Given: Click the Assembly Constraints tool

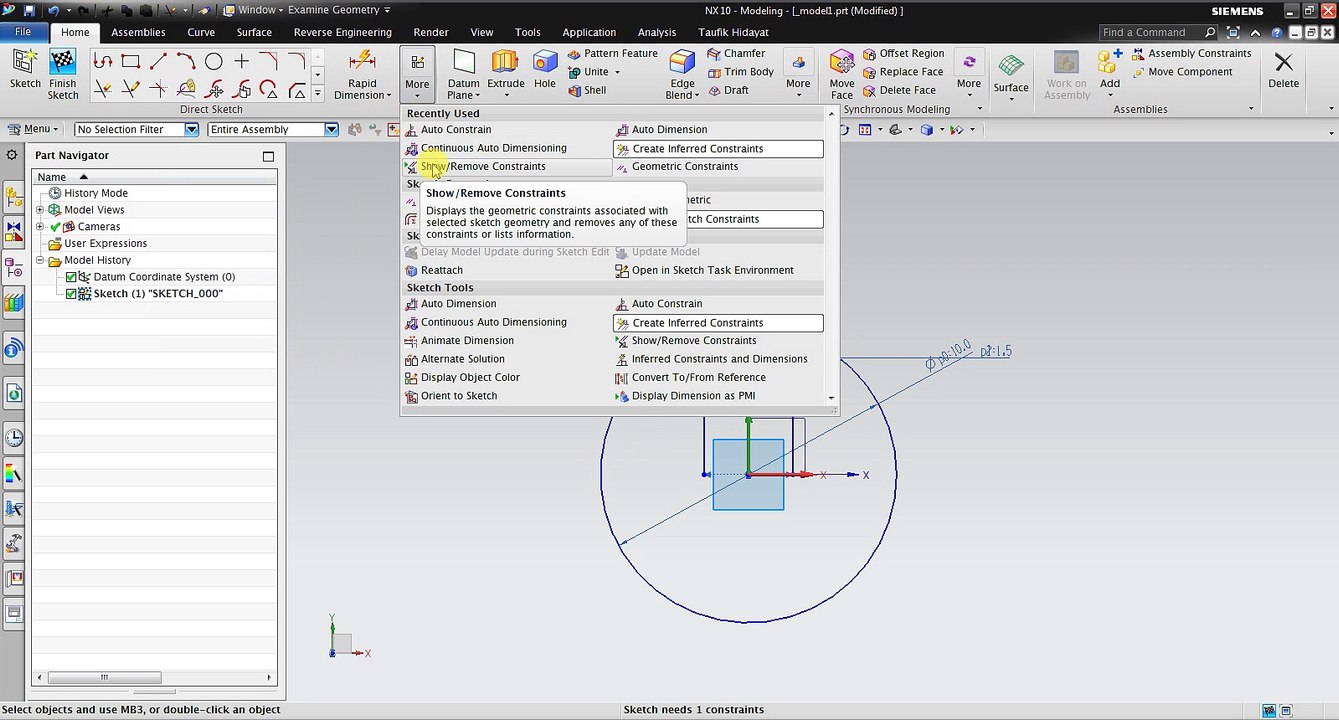Looking at the screenshot, I should point(1192,53).
